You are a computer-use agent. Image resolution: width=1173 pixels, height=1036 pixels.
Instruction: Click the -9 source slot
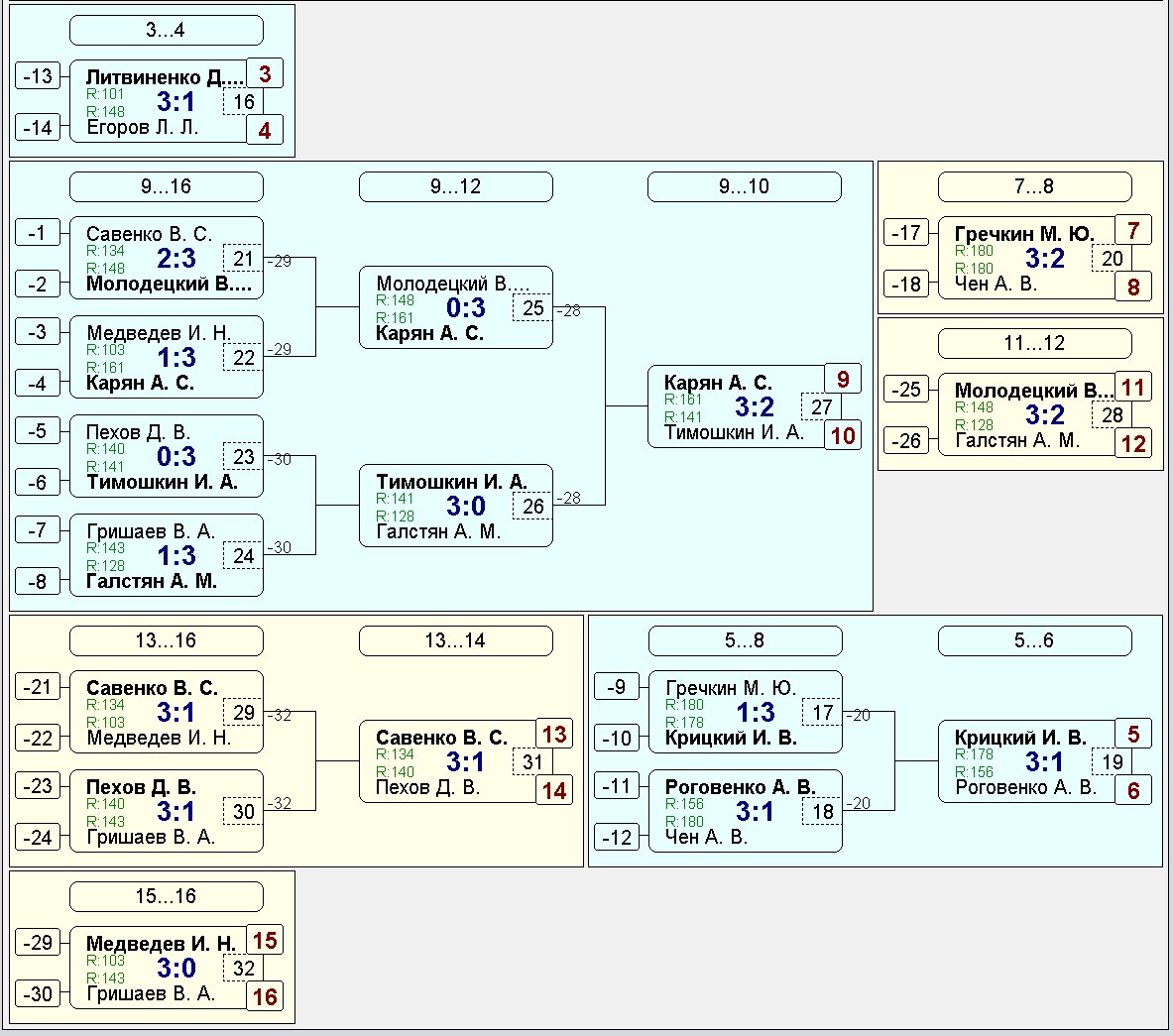(x=617, y=687)
